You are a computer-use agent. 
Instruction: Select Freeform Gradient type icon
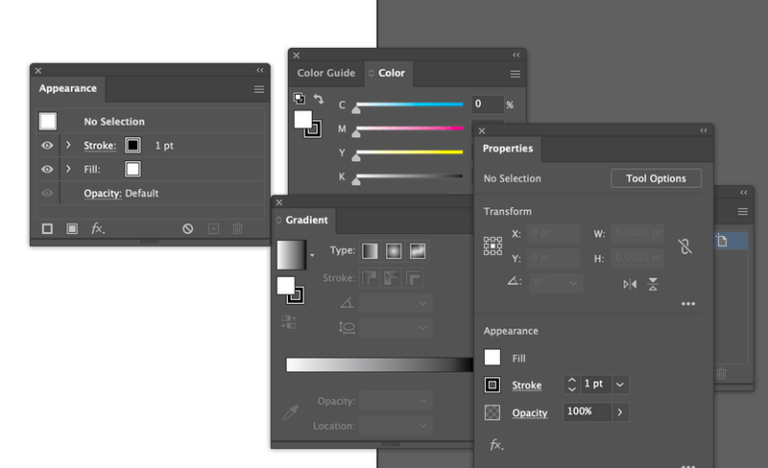[x=417, y=251]
